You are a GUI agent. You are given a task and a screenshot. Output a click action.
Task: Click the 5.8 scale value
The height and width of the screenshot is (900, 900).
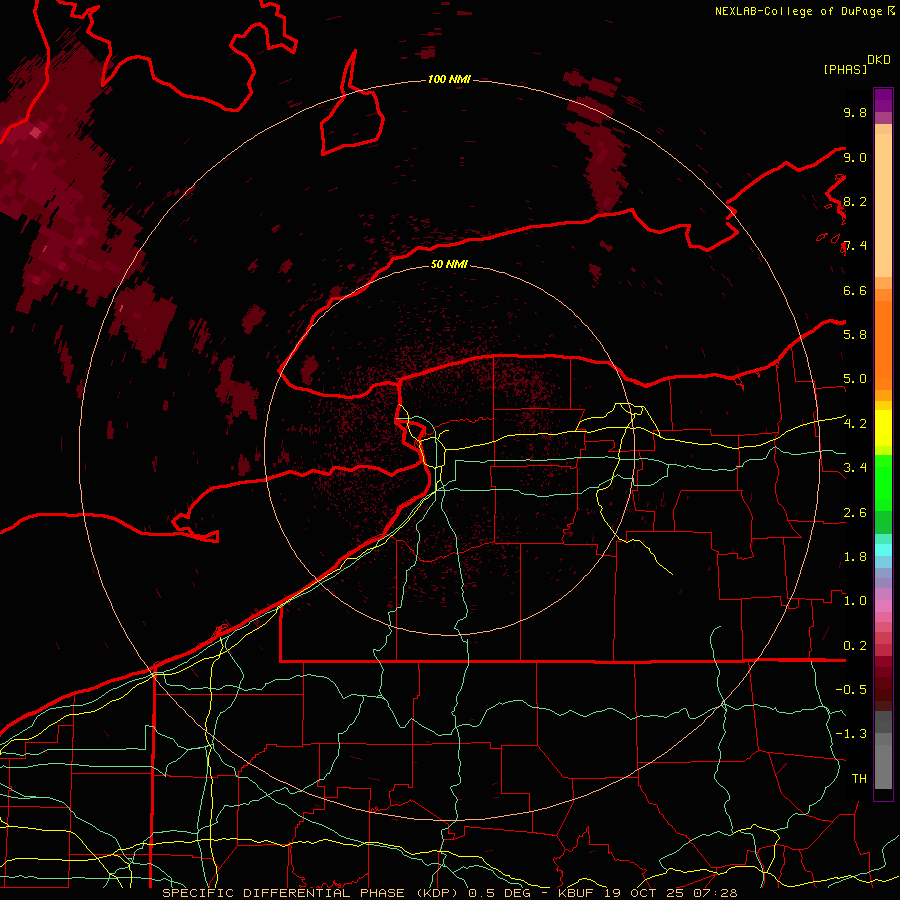pos(855,334)
